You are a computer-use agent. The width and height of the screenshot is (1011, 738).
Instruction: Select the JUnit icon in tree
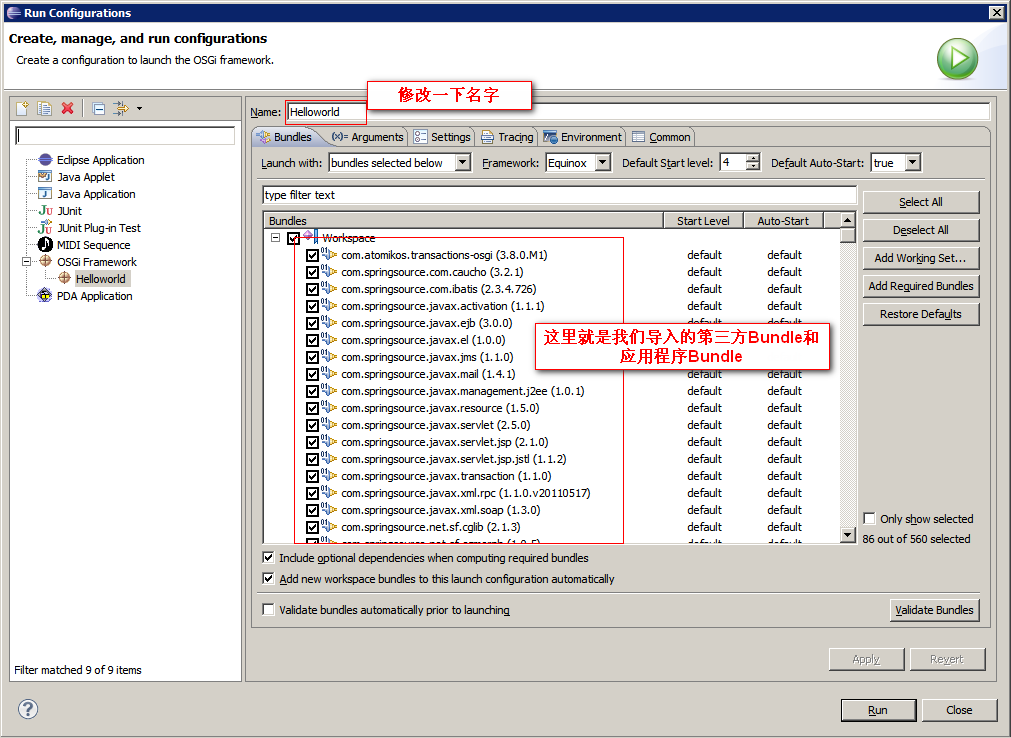(x=45, y=211)
